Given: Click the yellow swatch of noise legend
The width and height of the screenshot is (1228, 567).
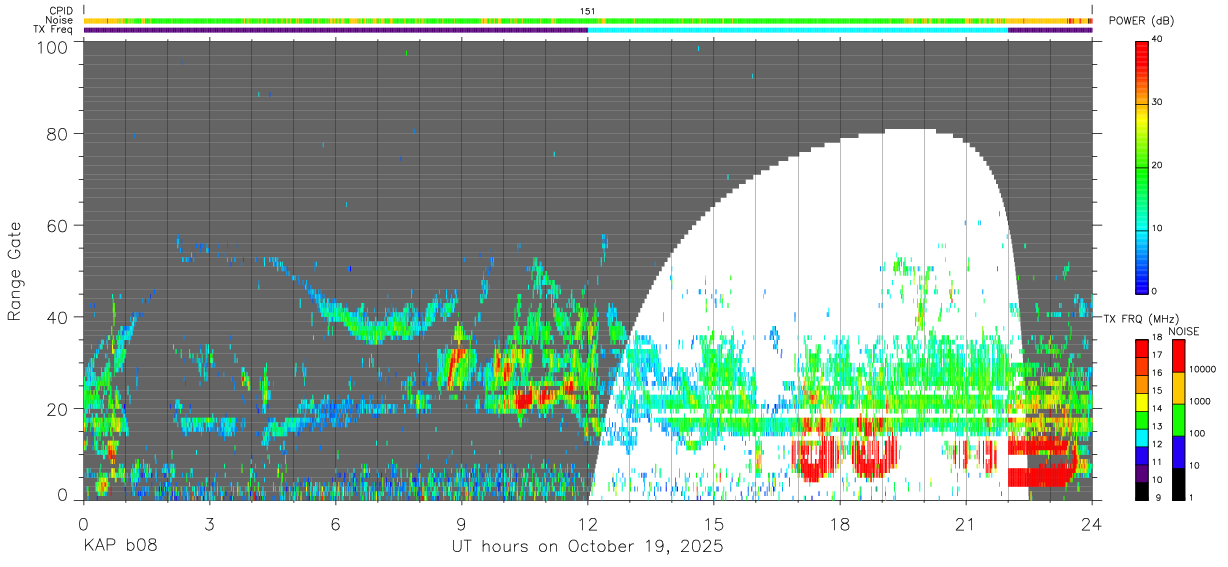Looking at the screenshot, I should click(1180, 388).
